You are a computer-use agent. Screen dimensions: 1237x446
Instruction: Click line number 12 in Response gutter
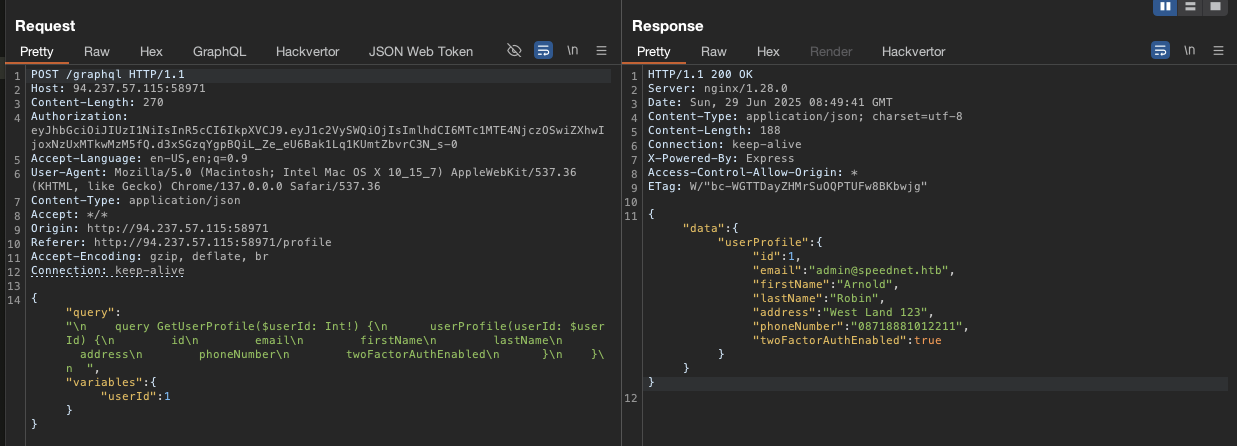(x=630, y=399)
